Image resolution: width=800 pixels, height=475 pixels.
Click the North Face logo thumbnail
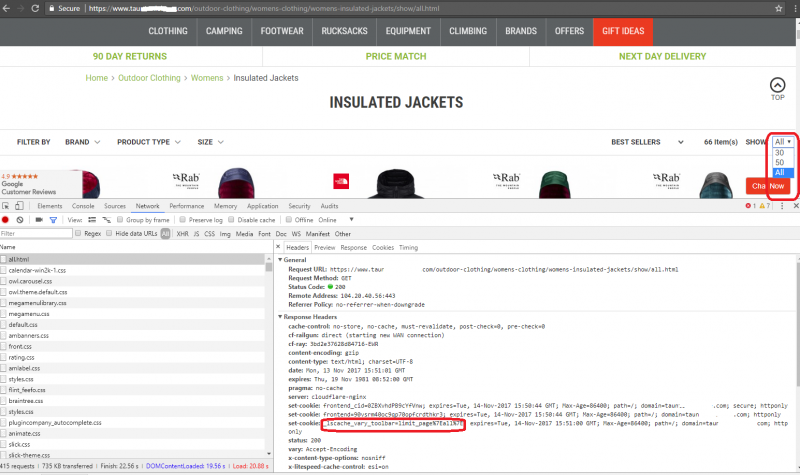pyautogui.click(x=341, y=181)
